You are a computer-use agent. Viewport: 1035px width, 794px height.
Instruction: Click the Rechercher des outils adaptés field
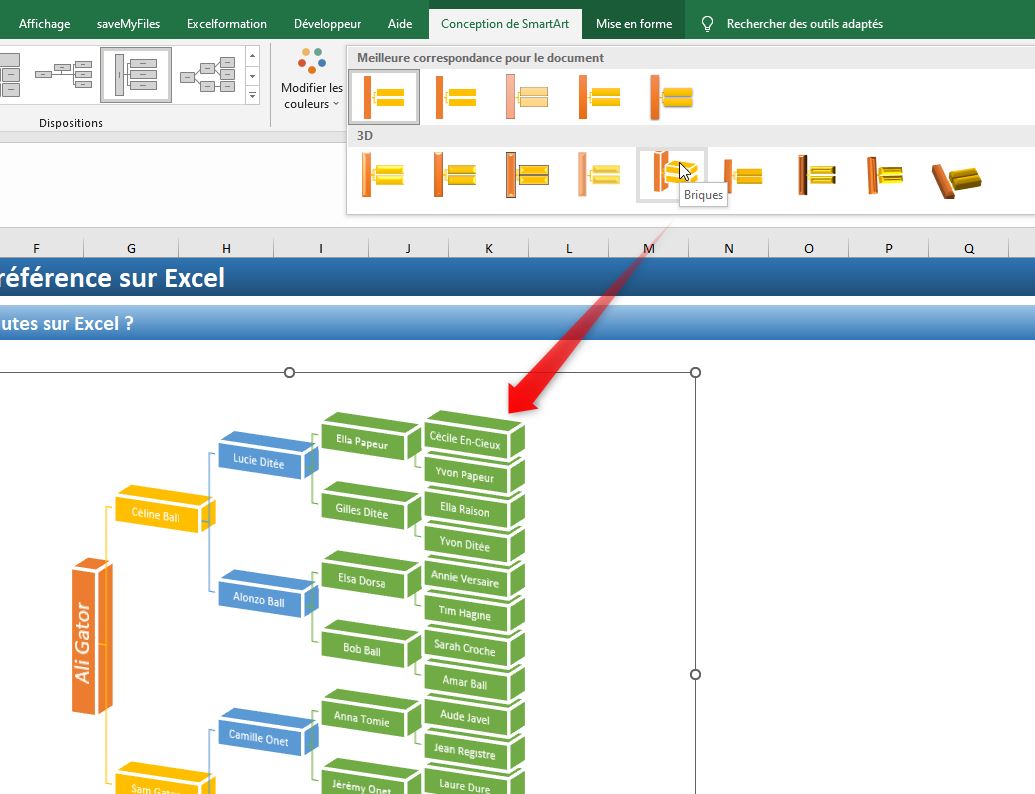pos(804,23)
